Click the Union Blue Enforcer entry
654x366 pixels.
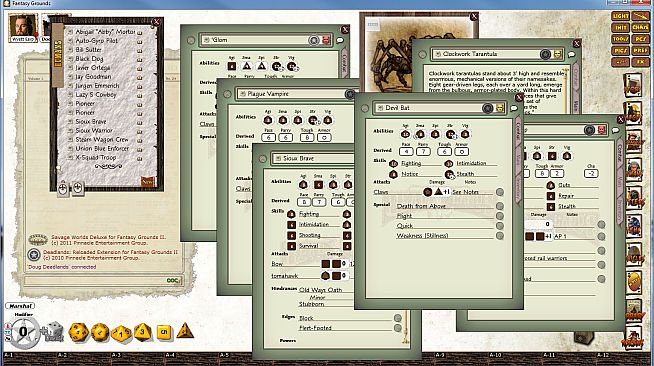click(102, 149)
